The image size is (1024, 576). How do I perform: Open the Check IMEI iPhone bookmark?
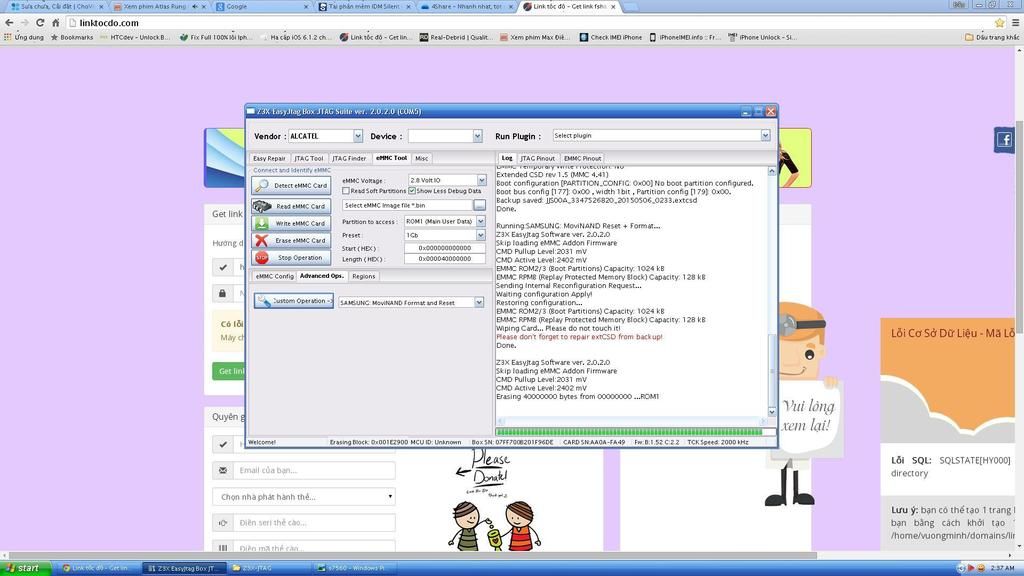coord(611,37)
